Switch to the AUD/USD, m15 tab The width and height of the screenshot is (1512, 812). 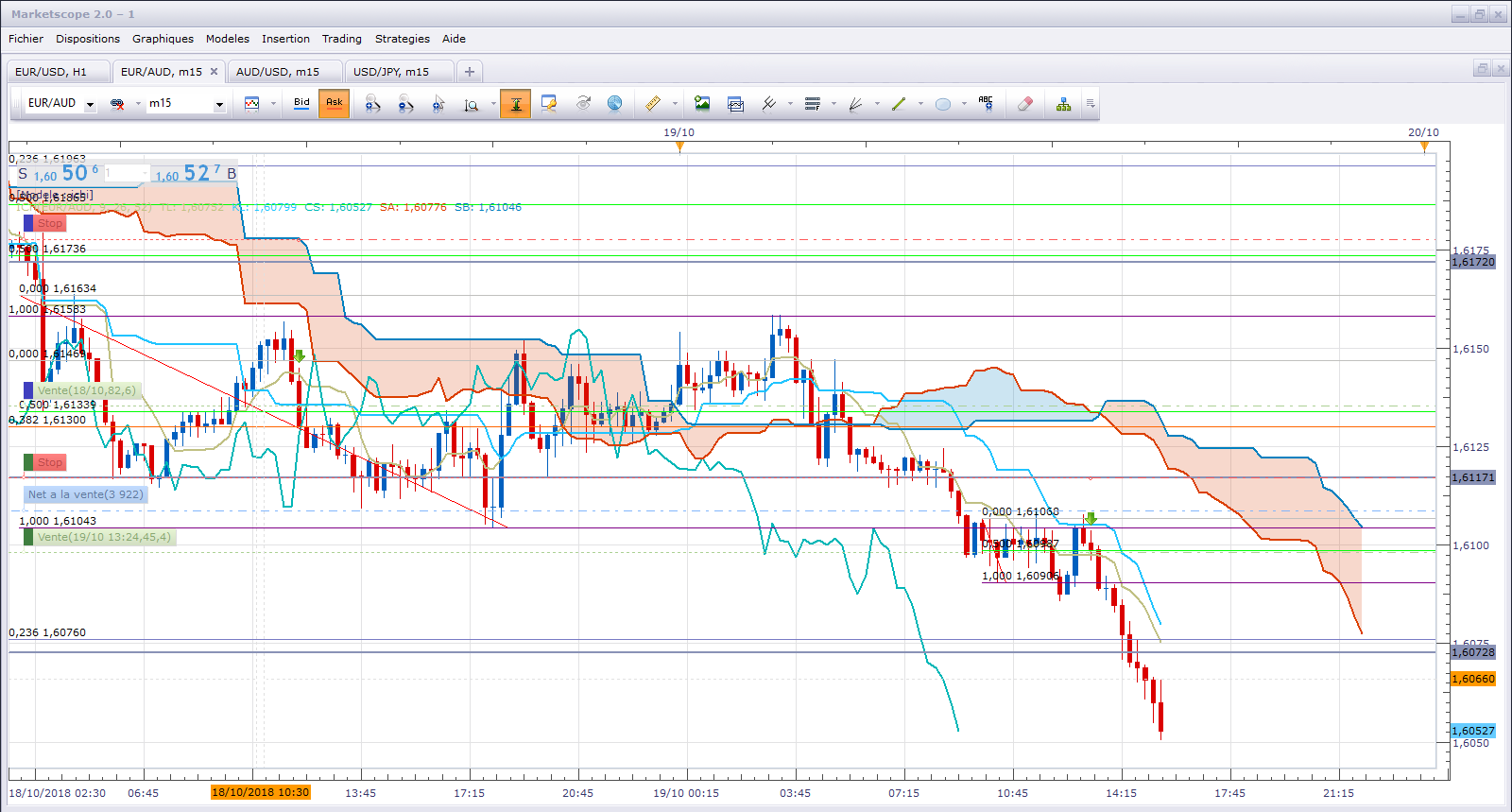coord(278,72)
